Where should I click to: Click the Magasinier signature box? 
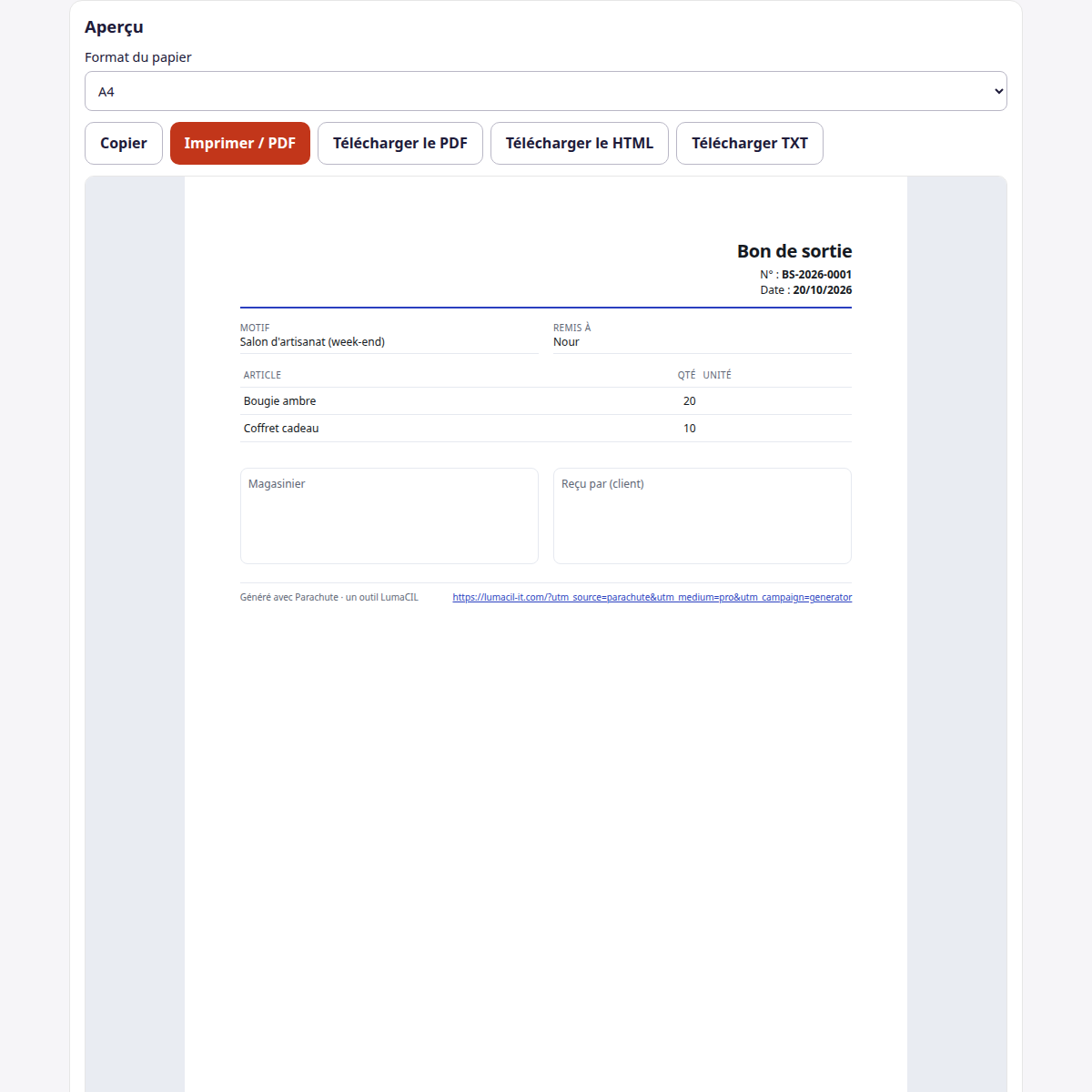click(389, 516)
